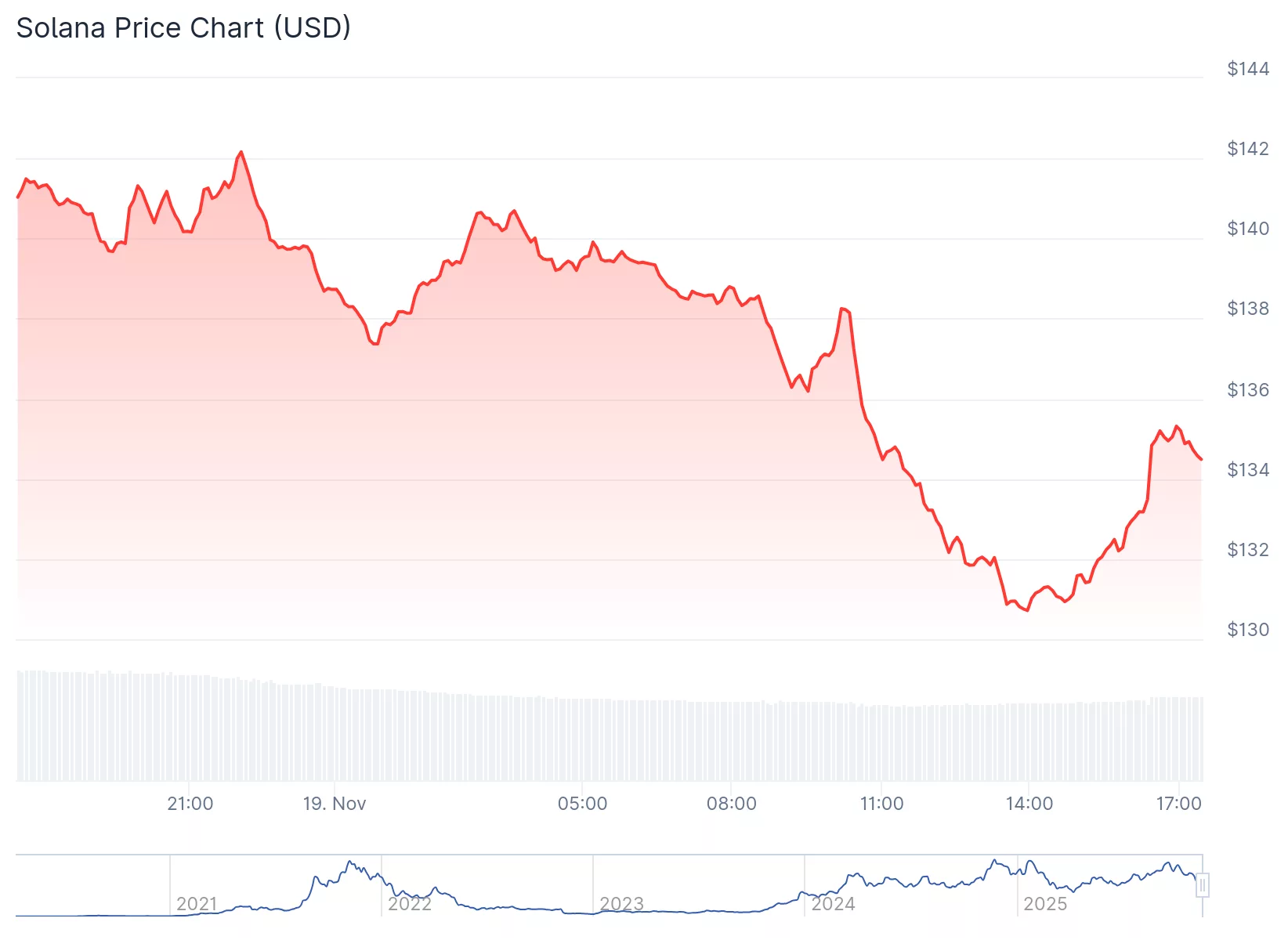Click the 11:00 time axis label
This screenshot has height=940, width=1288.
pos(881,804)
